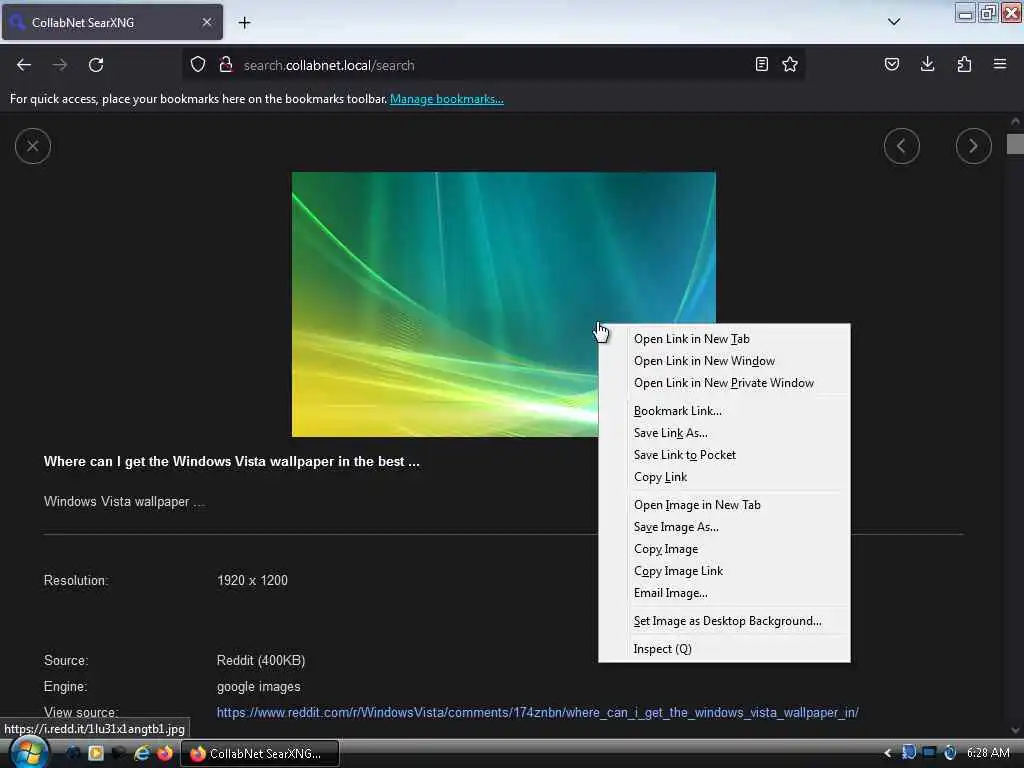The image size is (1024, 768).
Task: Launch Internet Explorer from quick launch
Action: (142, 754)
